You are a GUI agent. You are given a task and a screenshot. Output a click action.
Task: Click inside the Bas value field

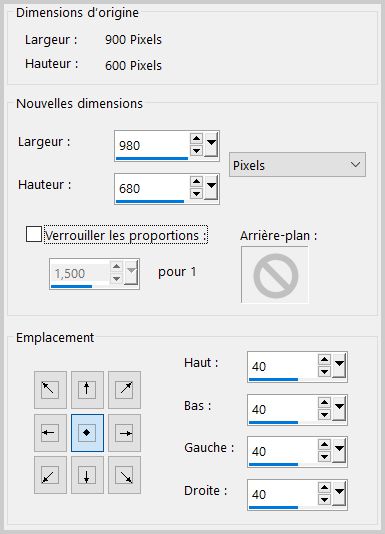click(283, 409)
